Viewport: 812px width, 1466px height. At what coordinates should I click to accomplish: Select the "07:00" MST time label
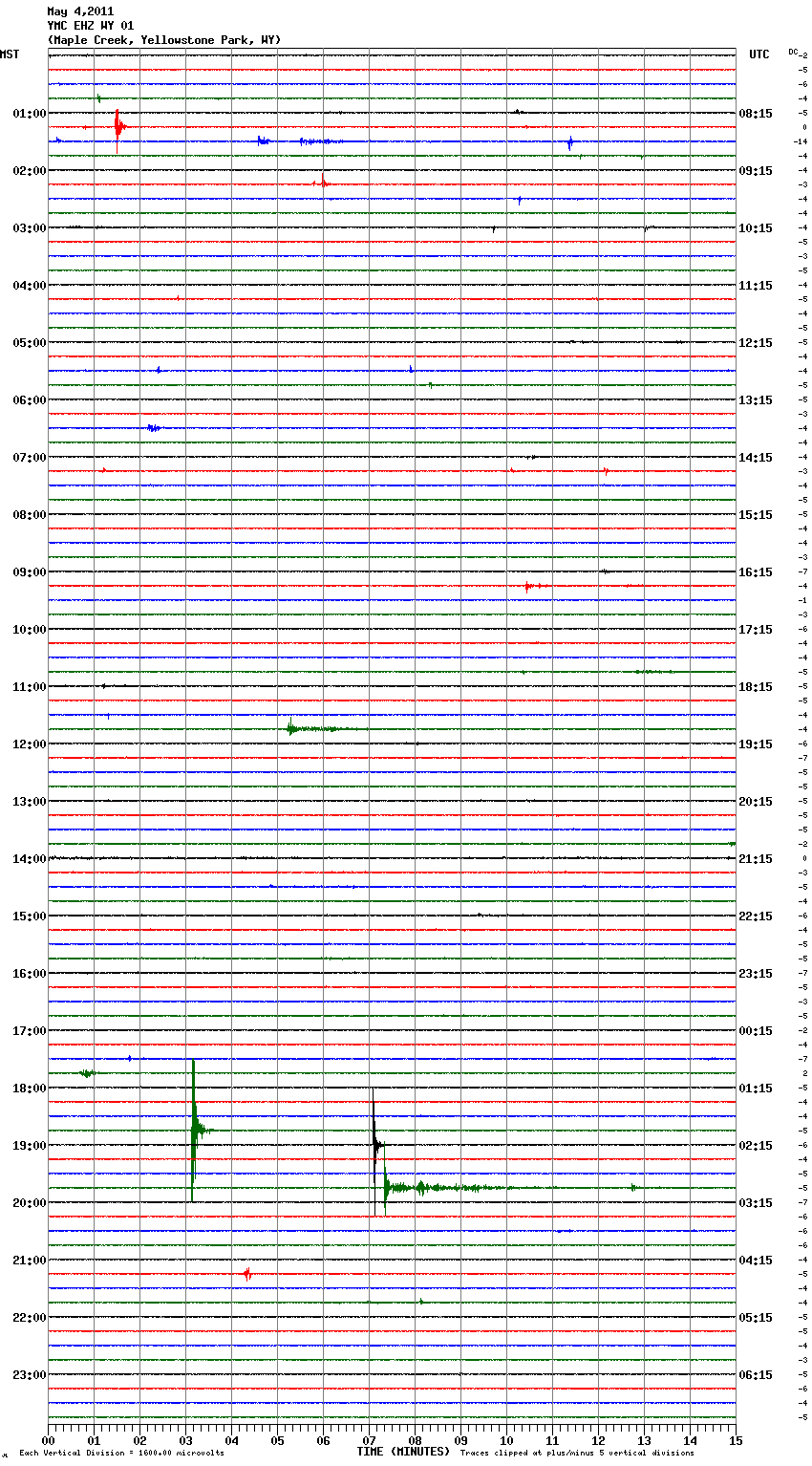coord(30,458)
